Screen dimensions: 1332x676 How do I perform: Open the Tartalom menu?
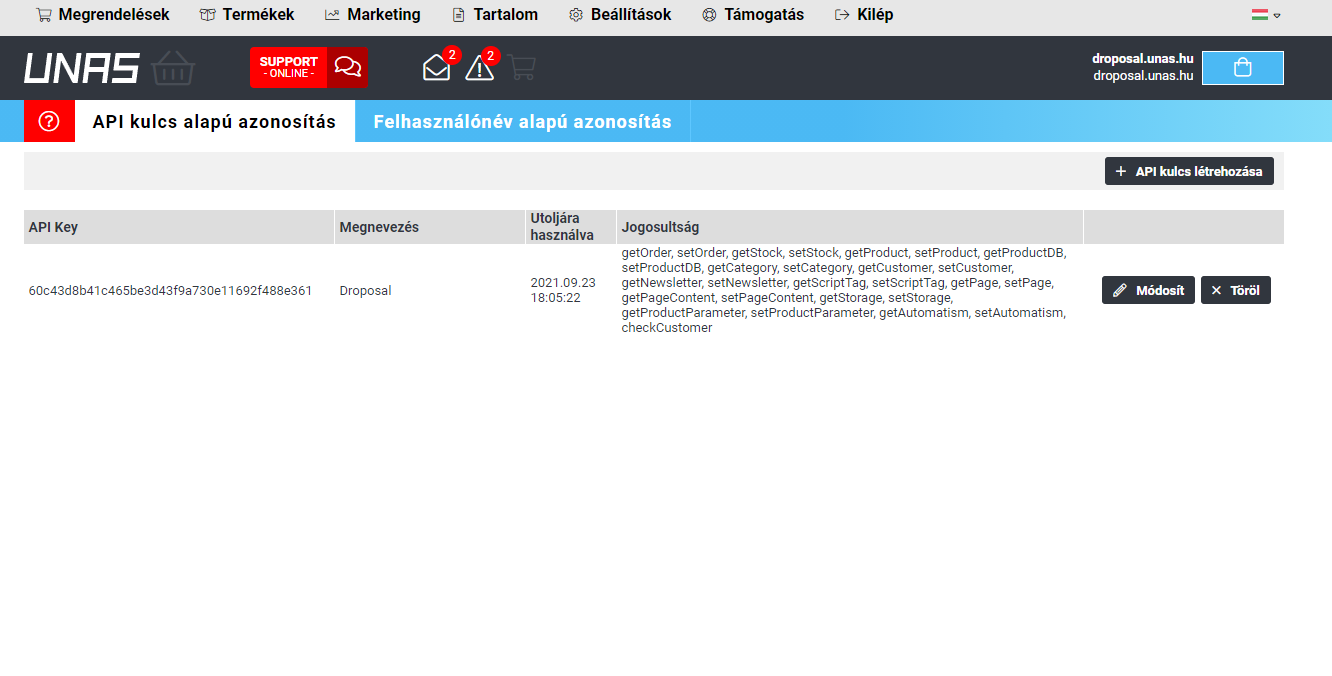pos(495,15)
